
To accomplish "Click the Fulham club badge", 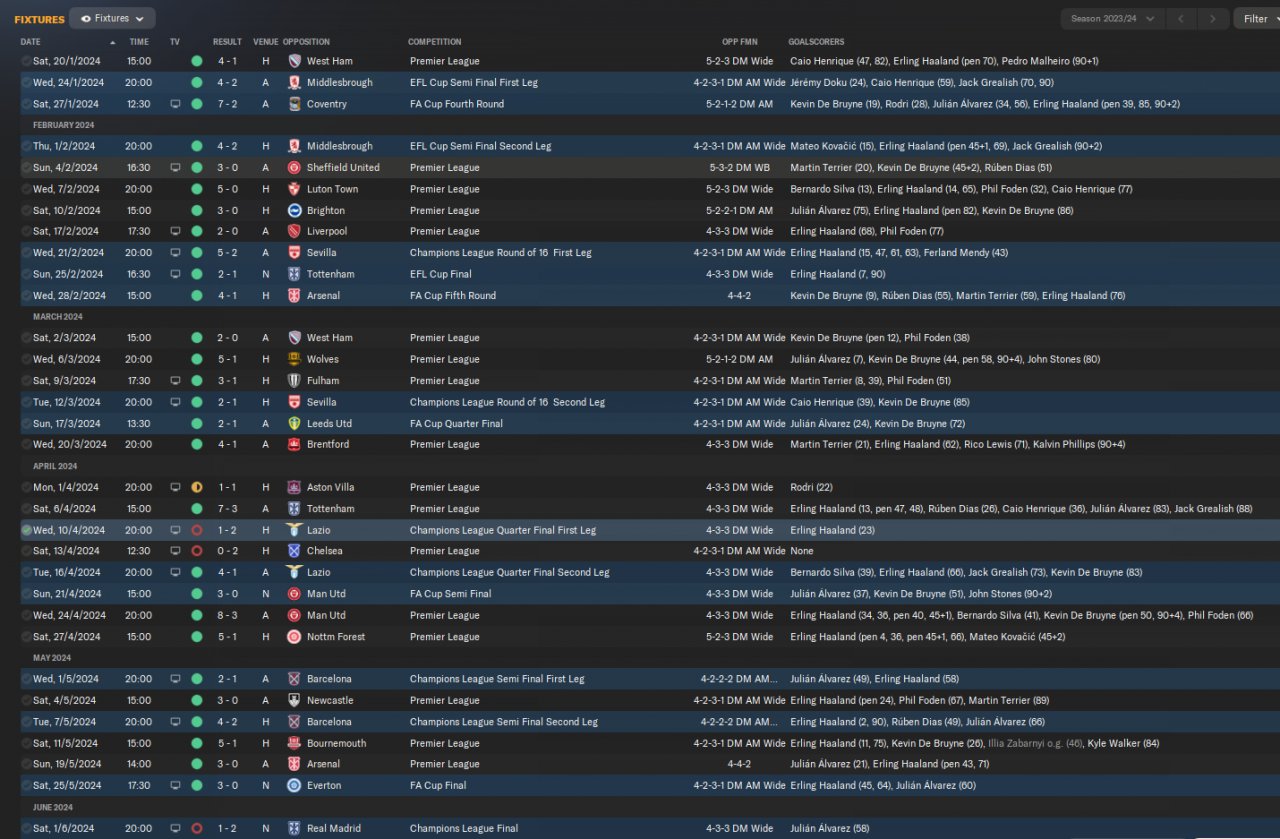I will pyautogui.click(x=294, y=381).
